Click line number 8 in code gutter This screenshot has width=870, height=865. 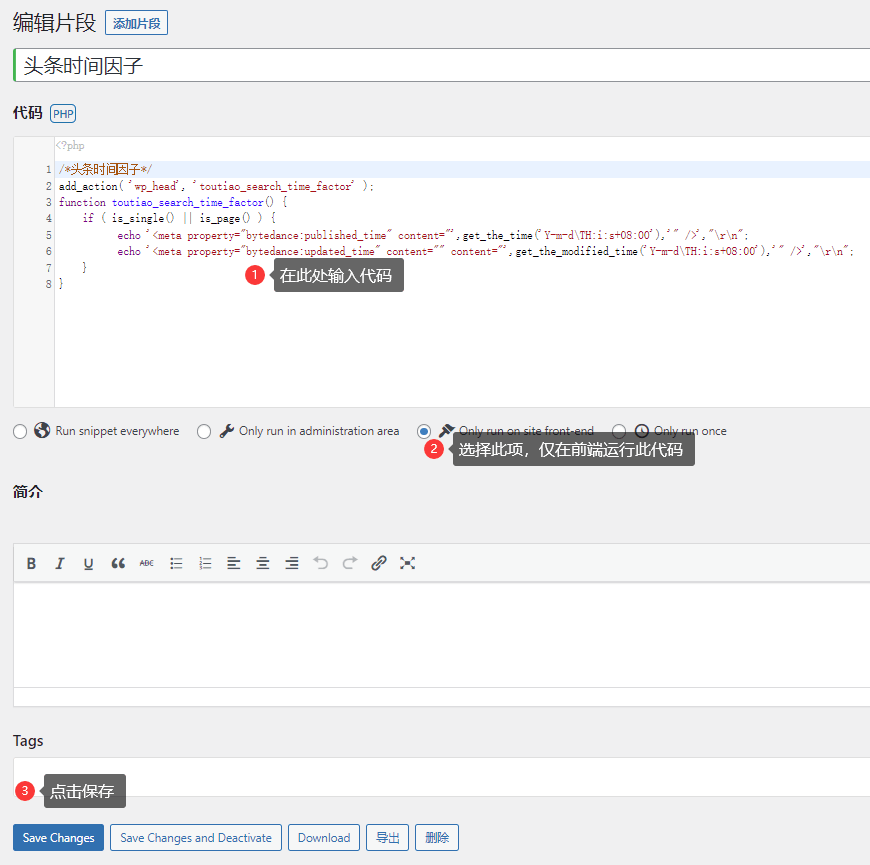pyautogui.click(x=48, y=284)
